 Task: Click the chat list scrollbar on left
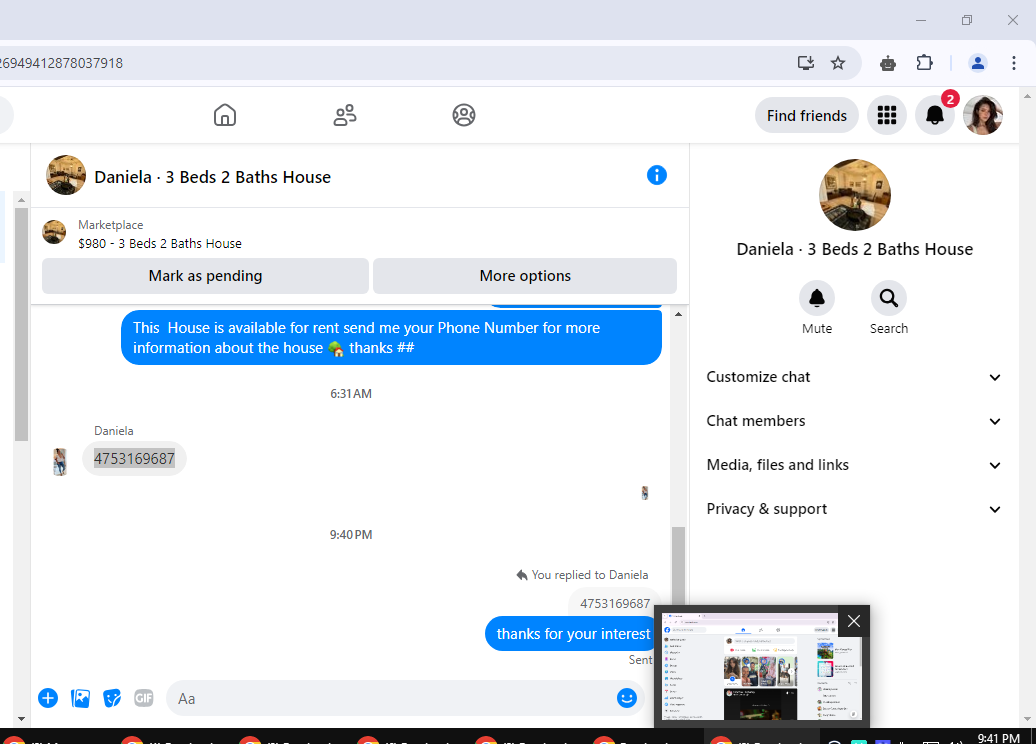pos(21,324)
